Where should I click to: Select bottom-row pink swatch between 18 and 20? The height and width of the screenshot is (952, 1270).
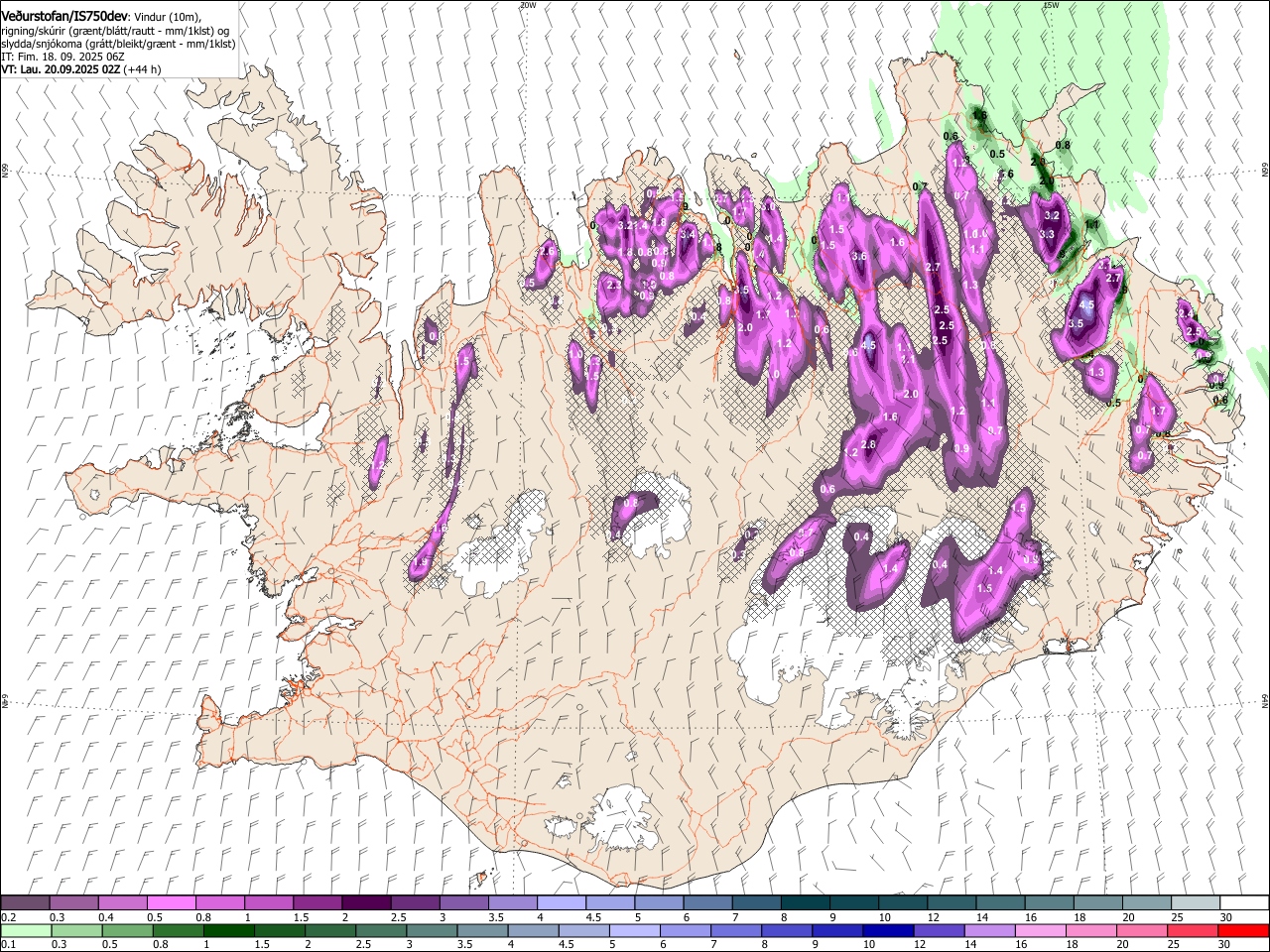[x=1091, y=930]
